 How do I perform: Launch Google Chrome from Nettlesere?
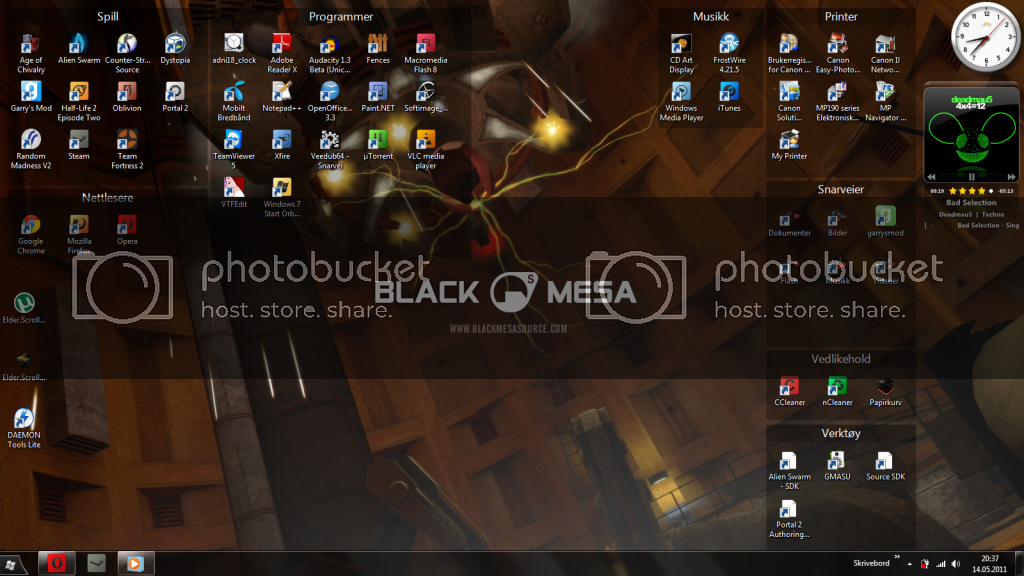(x=31, y=226)
